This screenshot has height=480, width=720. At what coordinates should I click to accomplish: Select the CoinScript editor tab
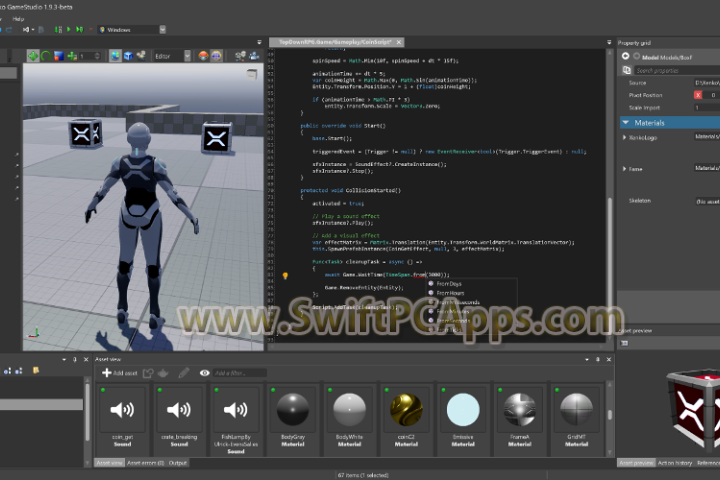point(335,42)
